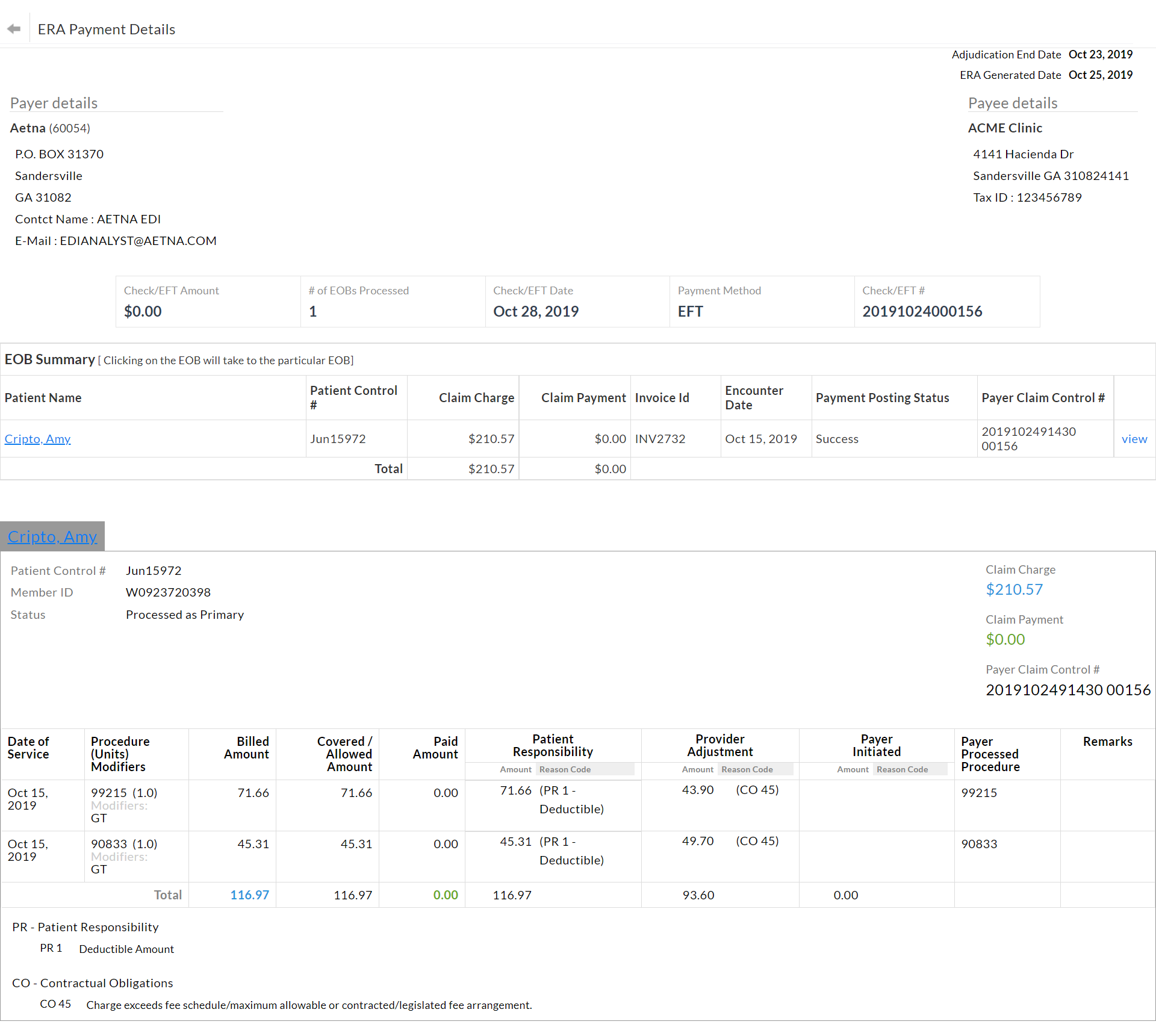
Task: Click the back arrow icon
Action: [x=14, y=29]
